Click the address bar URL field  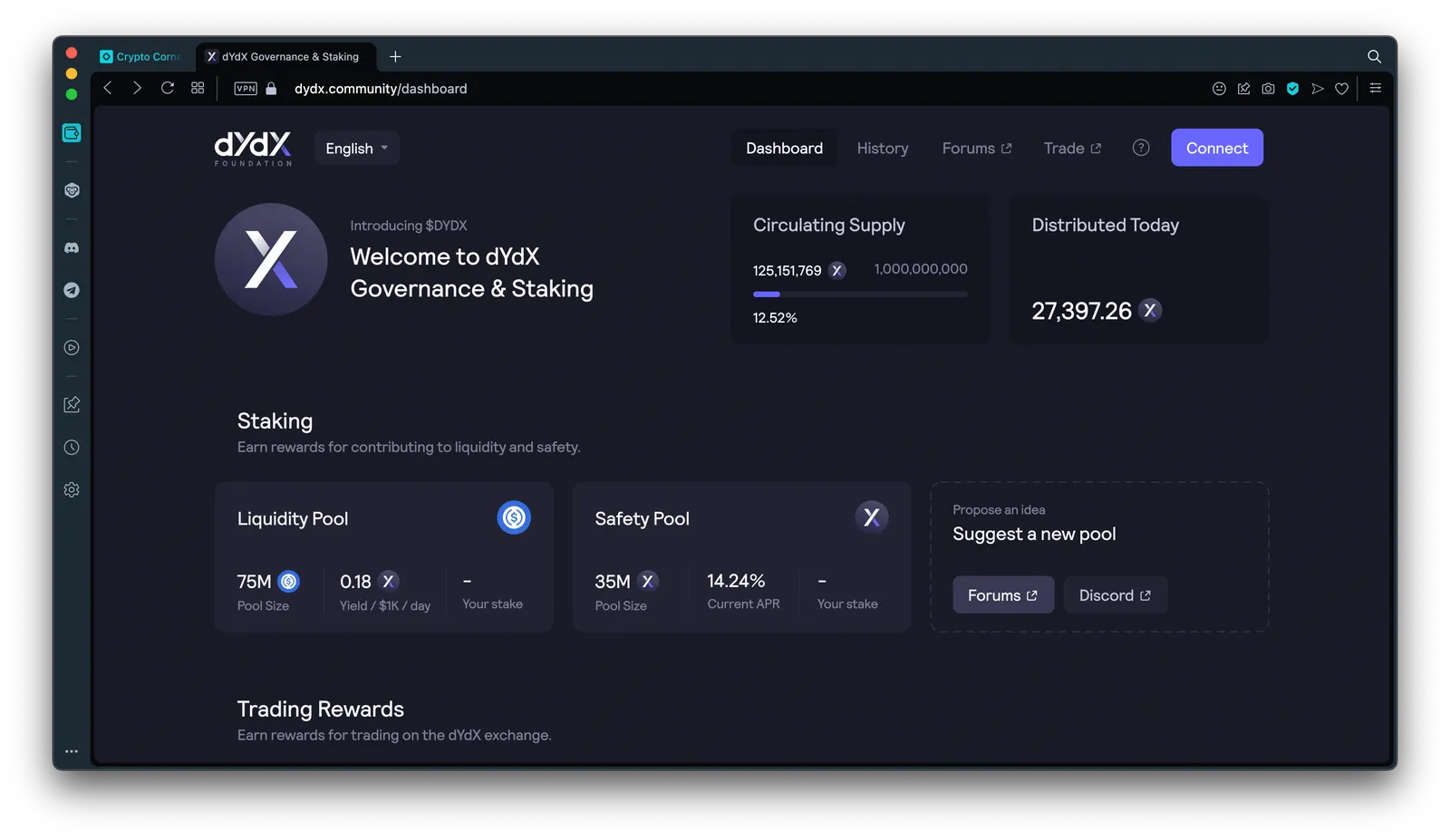pos(381,88)
